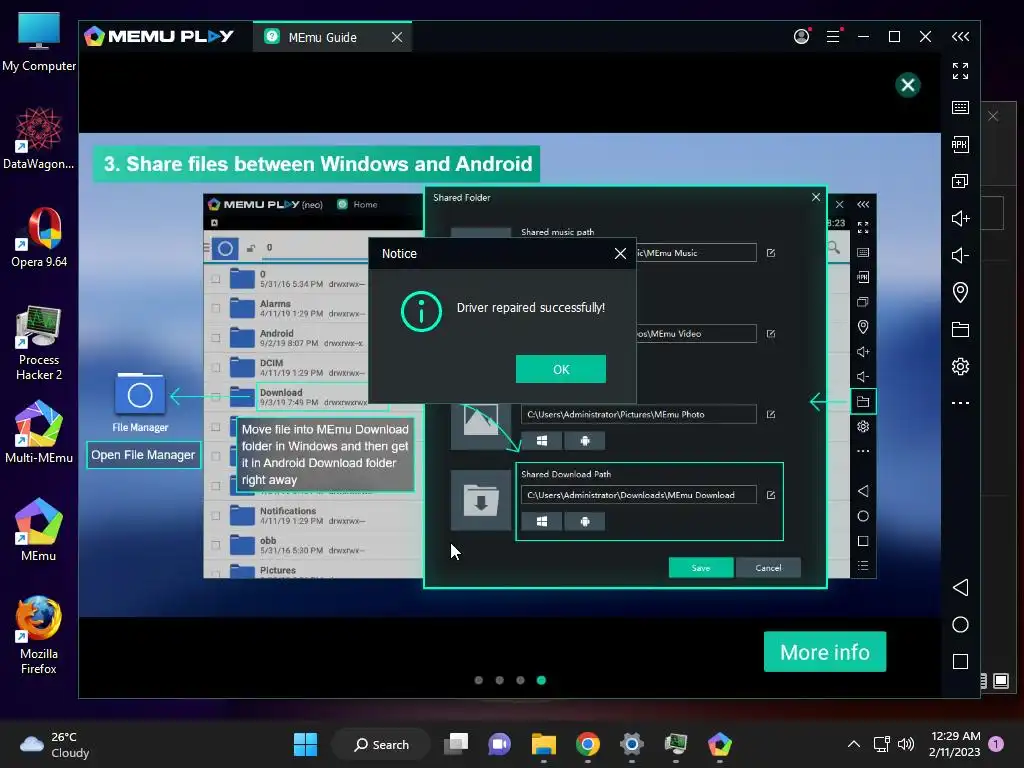Close the MEmu Guide tab with its X
Image resolution: width=1024 pixels, height=768 pixels.
pyautogui.click(x=396, y=37)
